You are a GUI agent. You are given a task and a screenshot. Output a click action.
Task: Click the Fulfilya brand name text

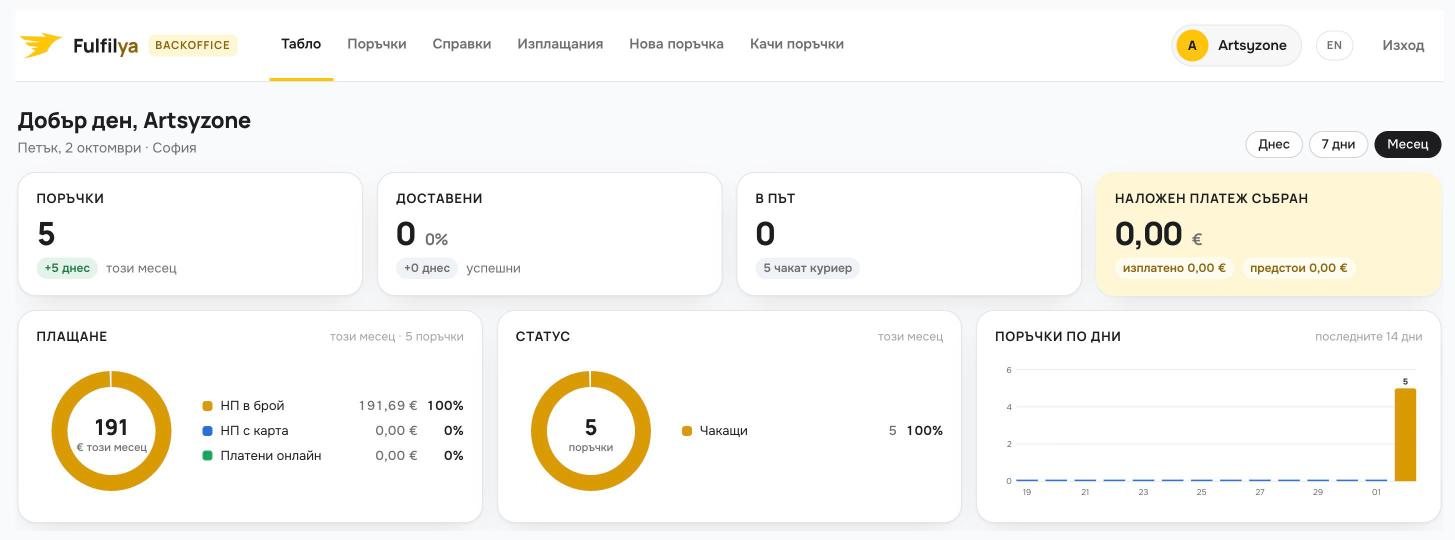pyautogui.click(x=105, y=46)
